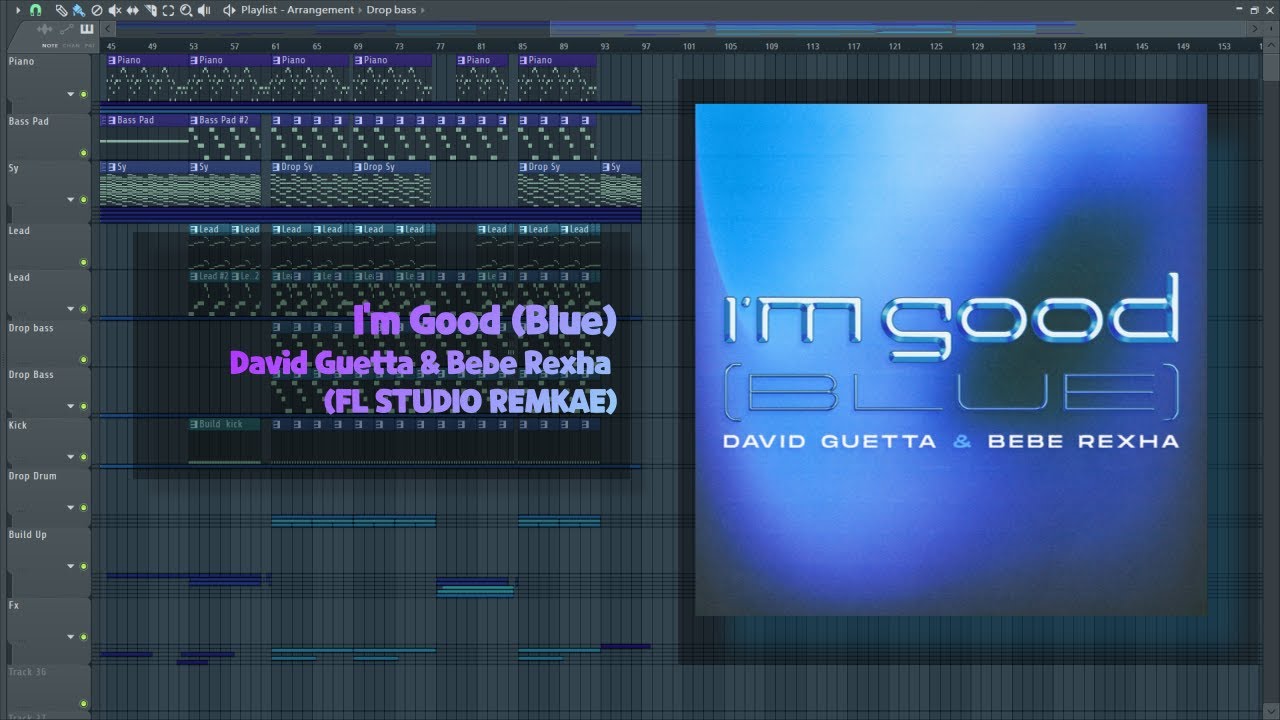Select the Draw pencil tool
This screenshot has width=1280, height=720.
click(62, 10)
